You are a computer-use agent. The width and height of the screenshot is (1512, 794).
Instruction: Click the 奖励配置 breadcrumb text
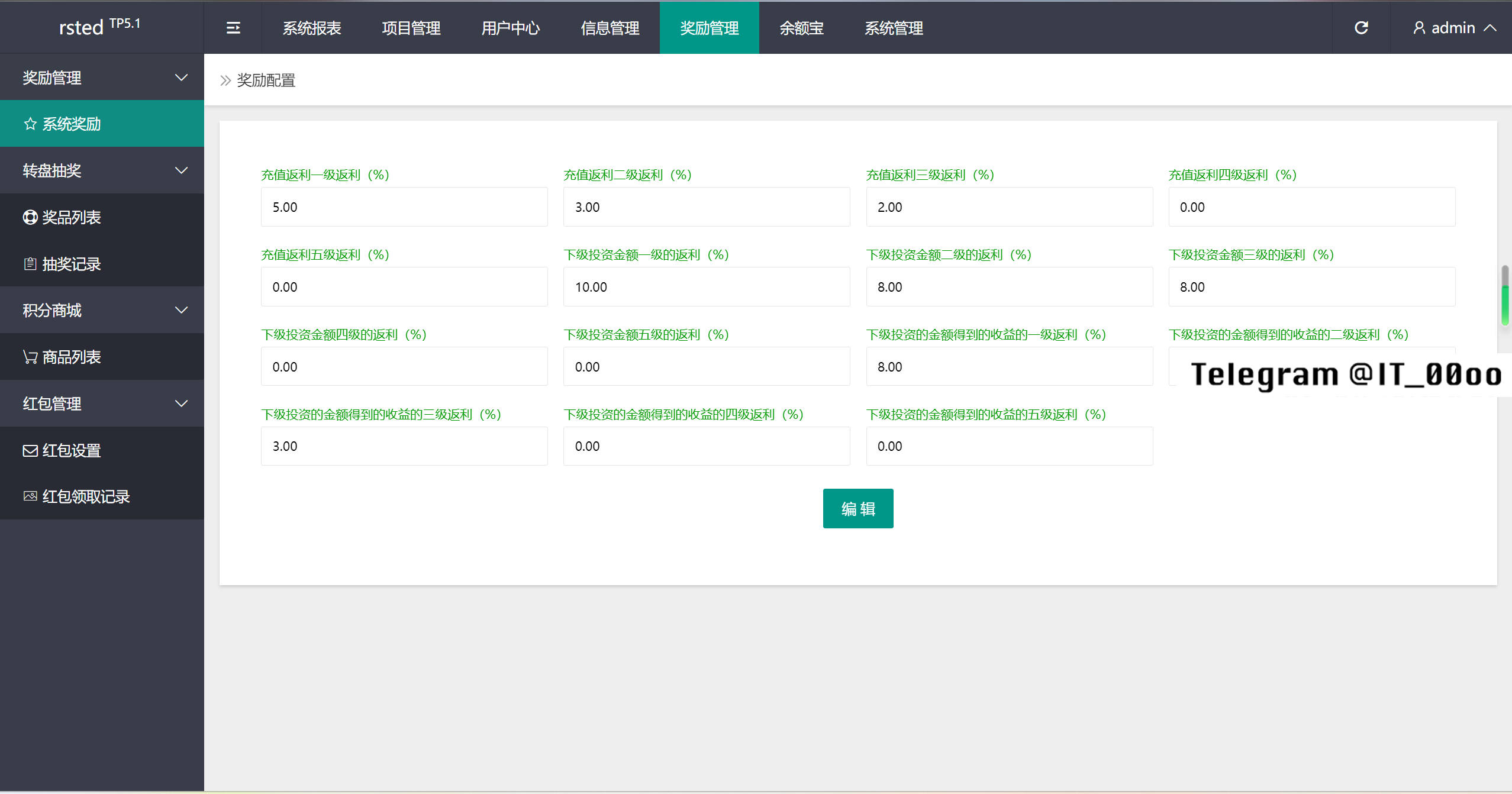pos(266,80)
